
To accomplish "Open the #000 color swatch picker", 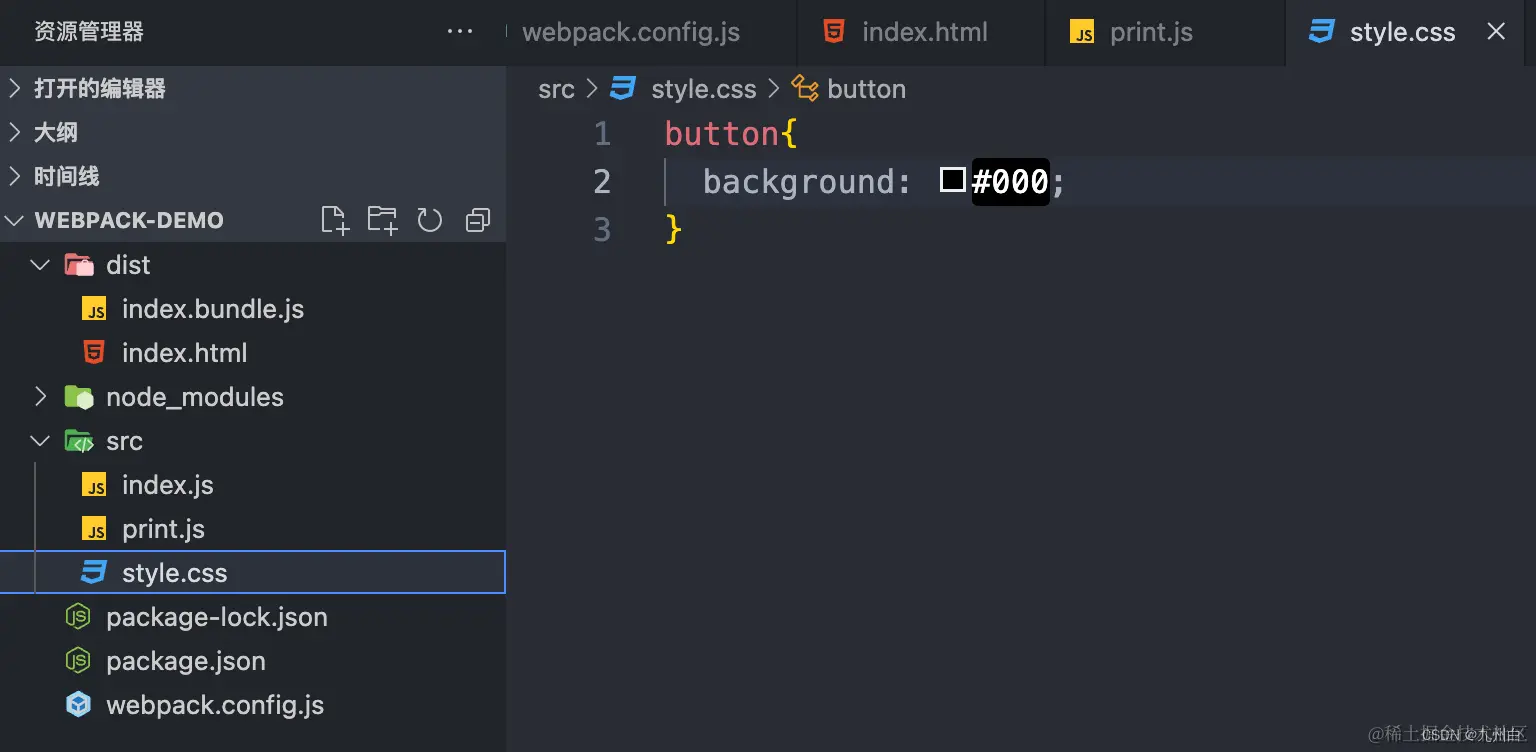I will 953,180.
